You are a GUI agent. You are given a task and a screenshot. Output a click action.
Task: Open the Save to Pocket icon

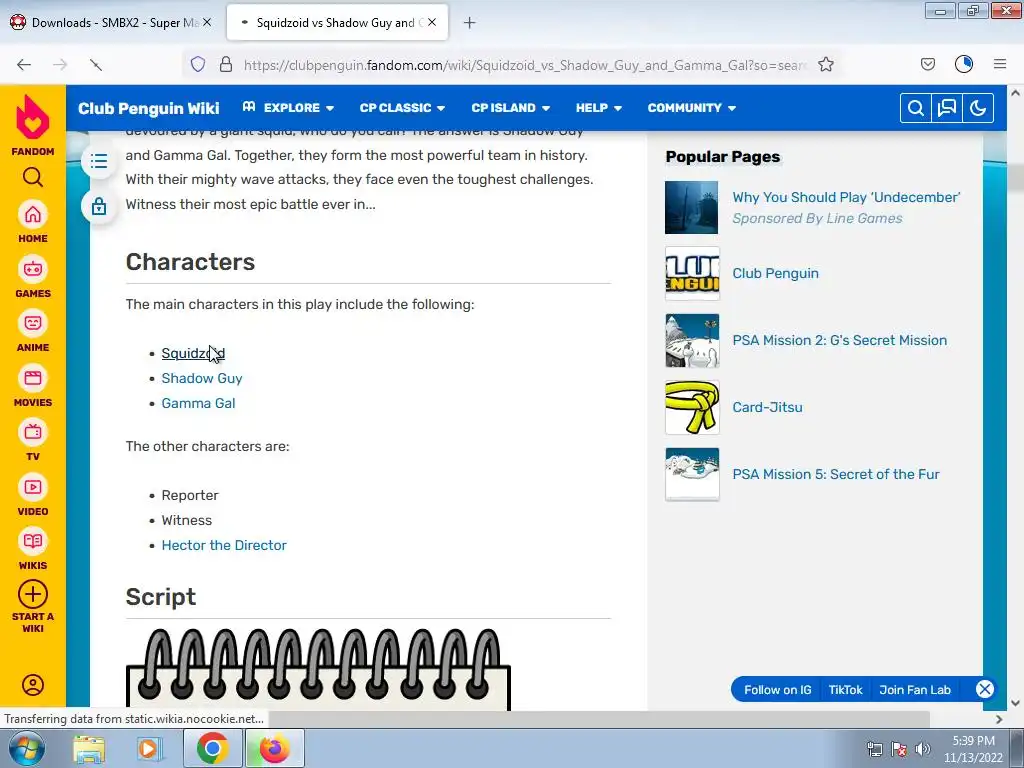[927, 64]
